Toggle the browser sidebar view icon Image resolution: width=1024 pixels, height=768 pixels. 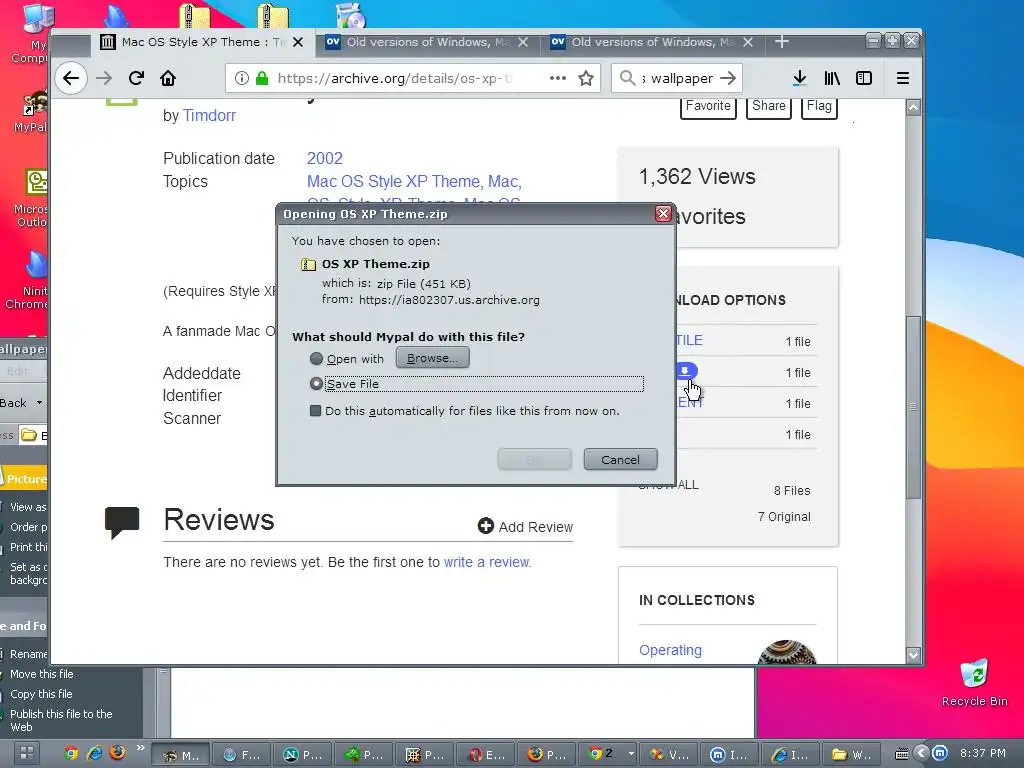[864, 78]
